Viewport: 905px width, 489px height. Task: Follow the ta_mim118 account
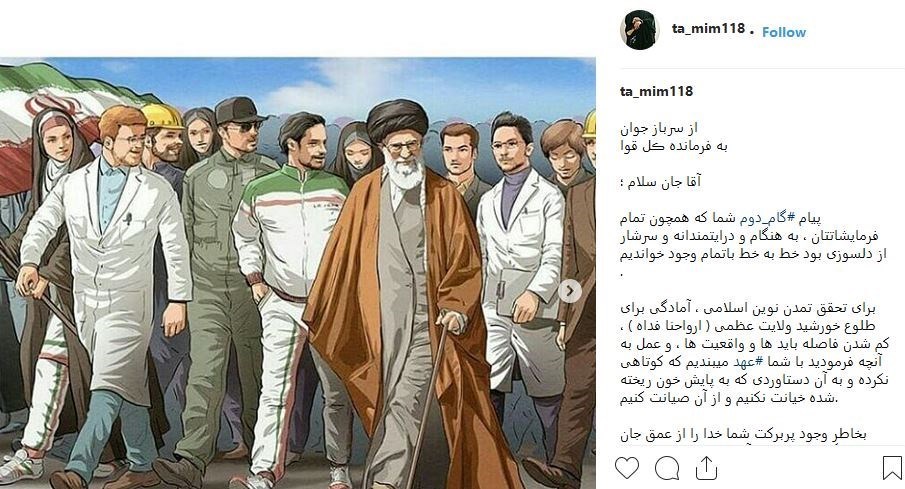[x=784, y=32]
